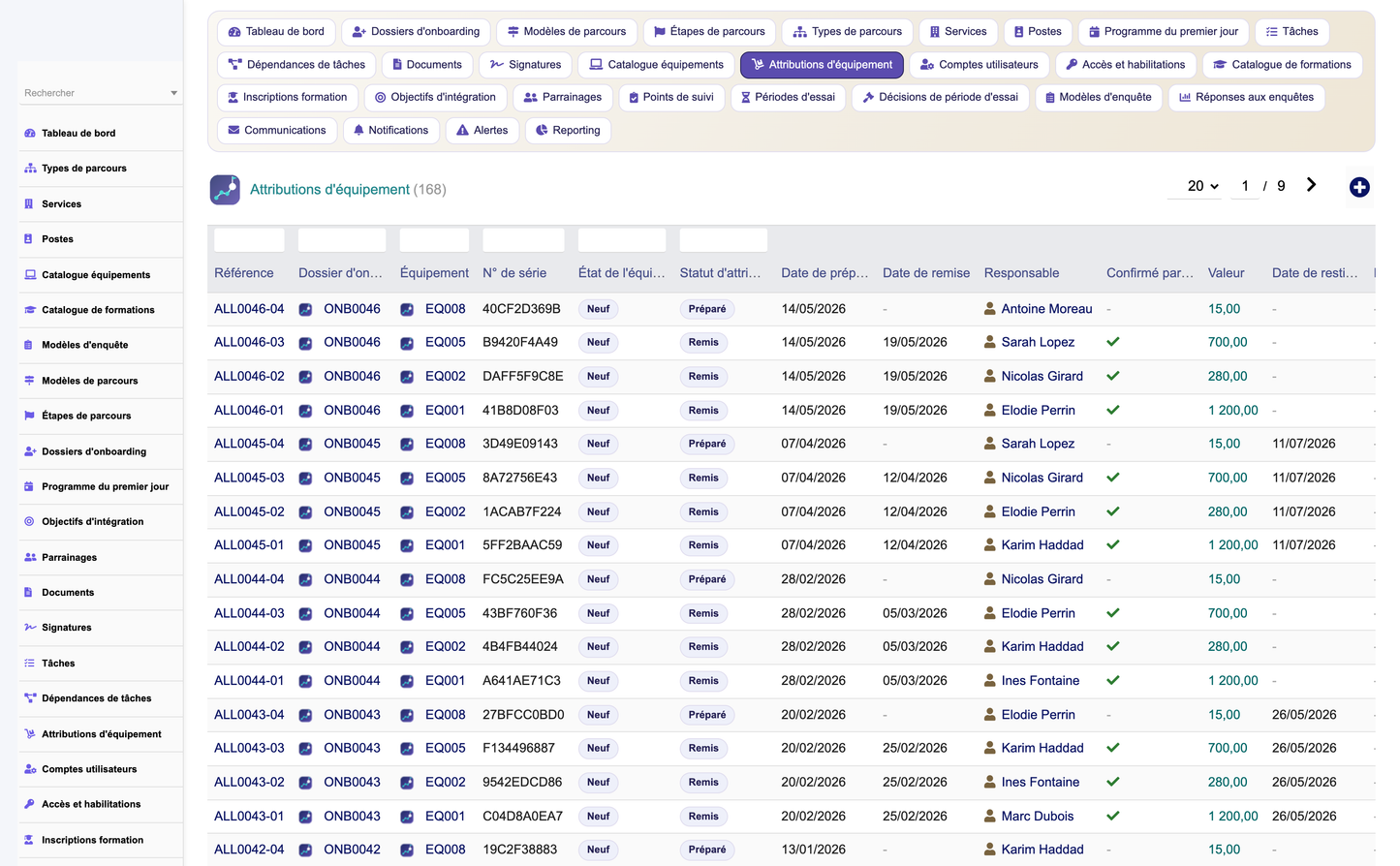
Task: Click Reporting tab chart icon
Action: pyautogui.click(x=542, y=131)
